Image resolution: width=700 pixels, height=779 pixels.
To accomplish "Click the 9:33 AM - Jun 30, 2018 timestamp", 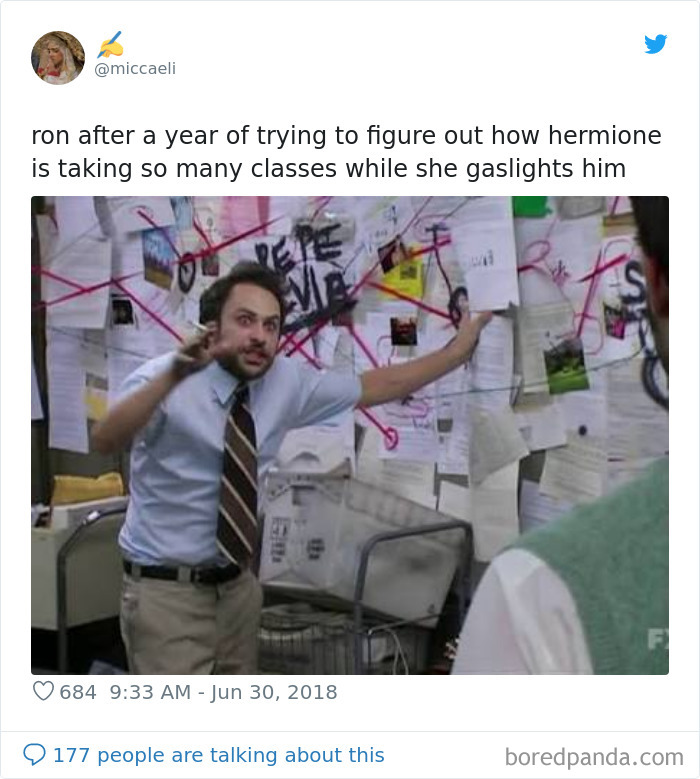I will tap(223, 692).
